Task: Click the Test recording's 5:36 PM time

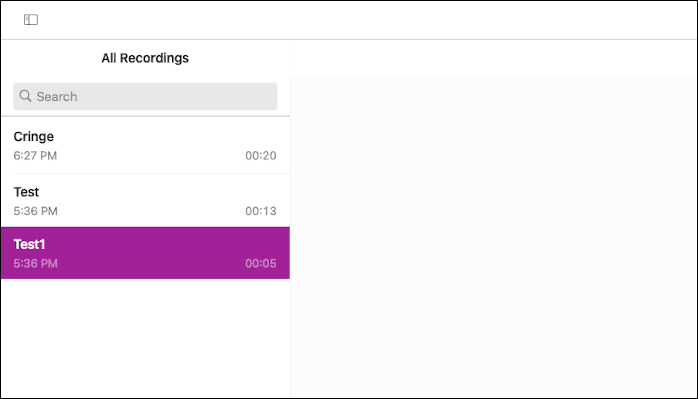Action: (x=36, y=211)
